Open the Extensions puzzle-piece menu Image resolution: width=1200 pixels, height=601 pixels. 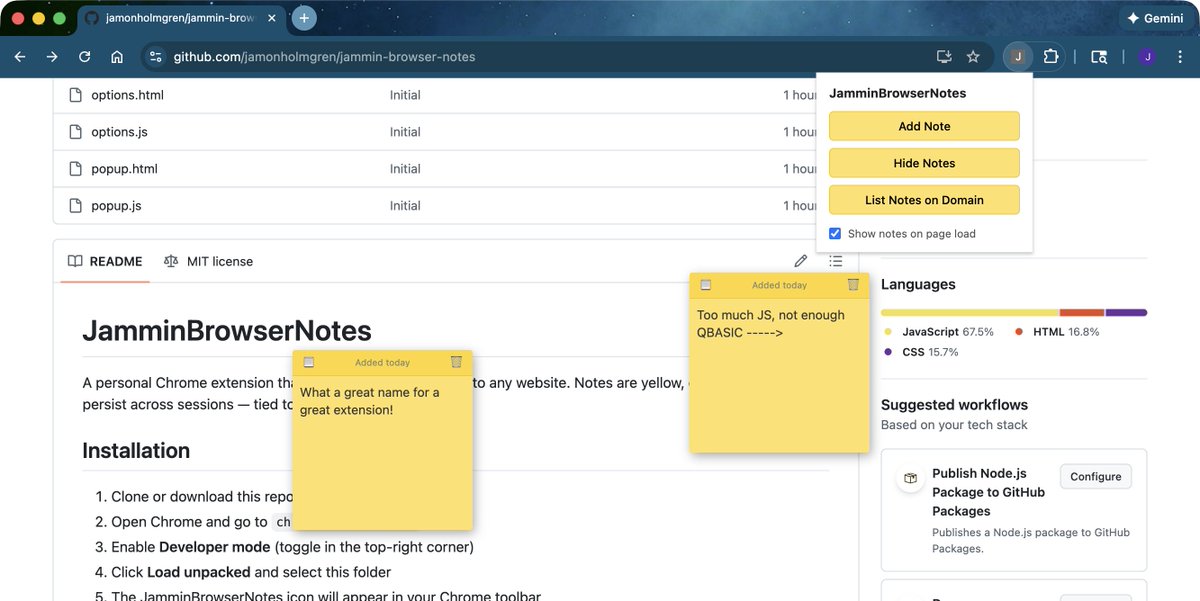click(x=1050, y=57)
